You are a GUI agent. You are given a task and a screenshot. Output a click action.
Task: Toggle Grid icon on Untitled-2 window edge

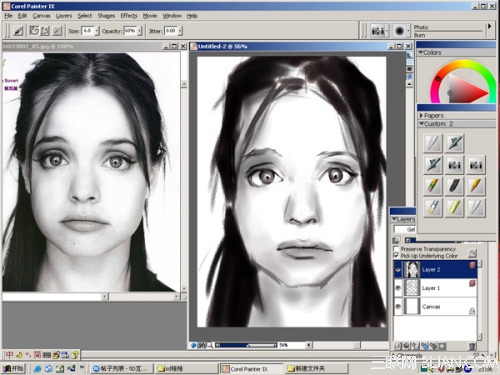coord(410,62)
